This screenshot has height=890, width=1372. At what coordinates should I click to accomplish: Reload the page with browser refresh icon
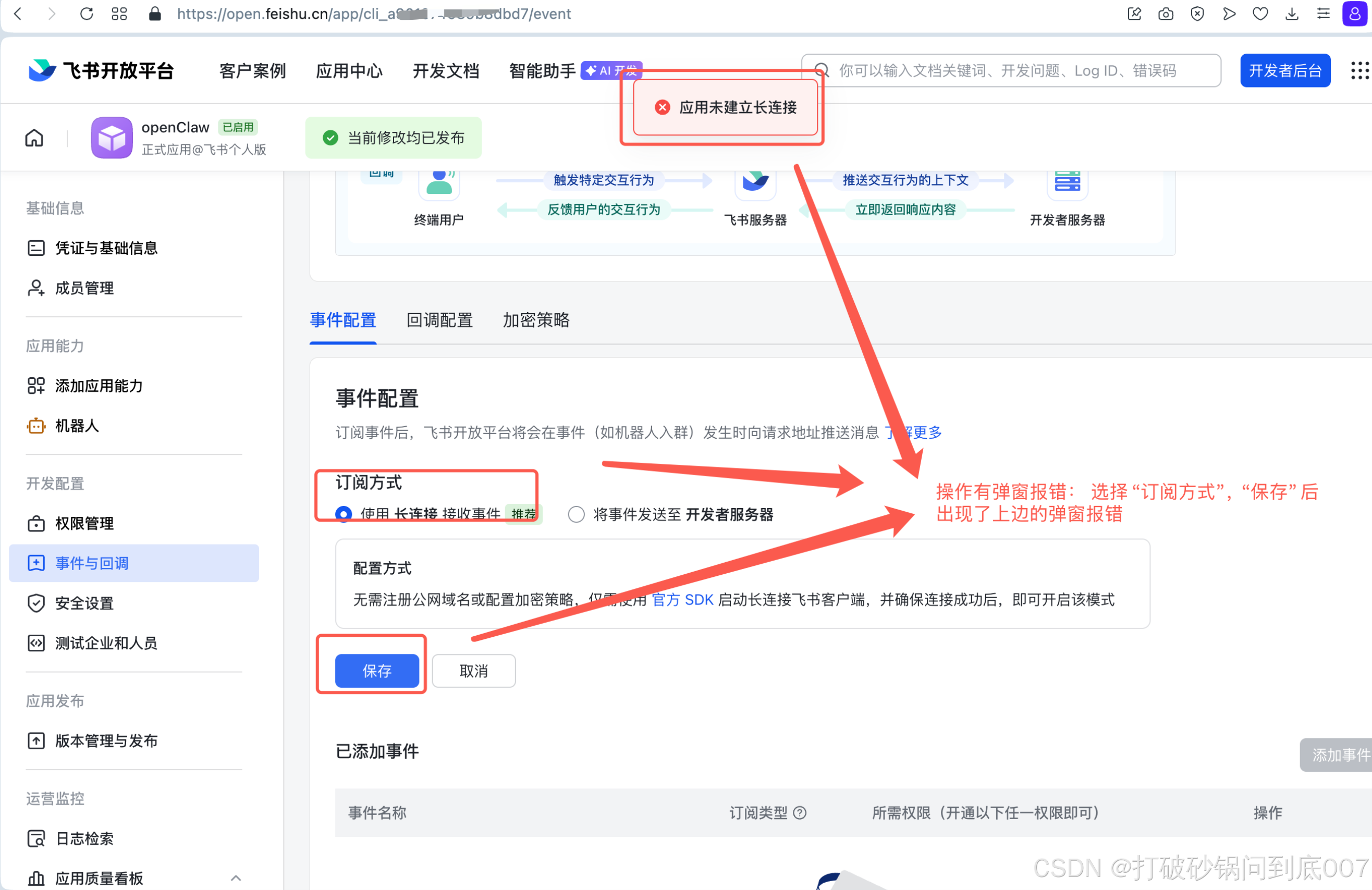(87, 13)
